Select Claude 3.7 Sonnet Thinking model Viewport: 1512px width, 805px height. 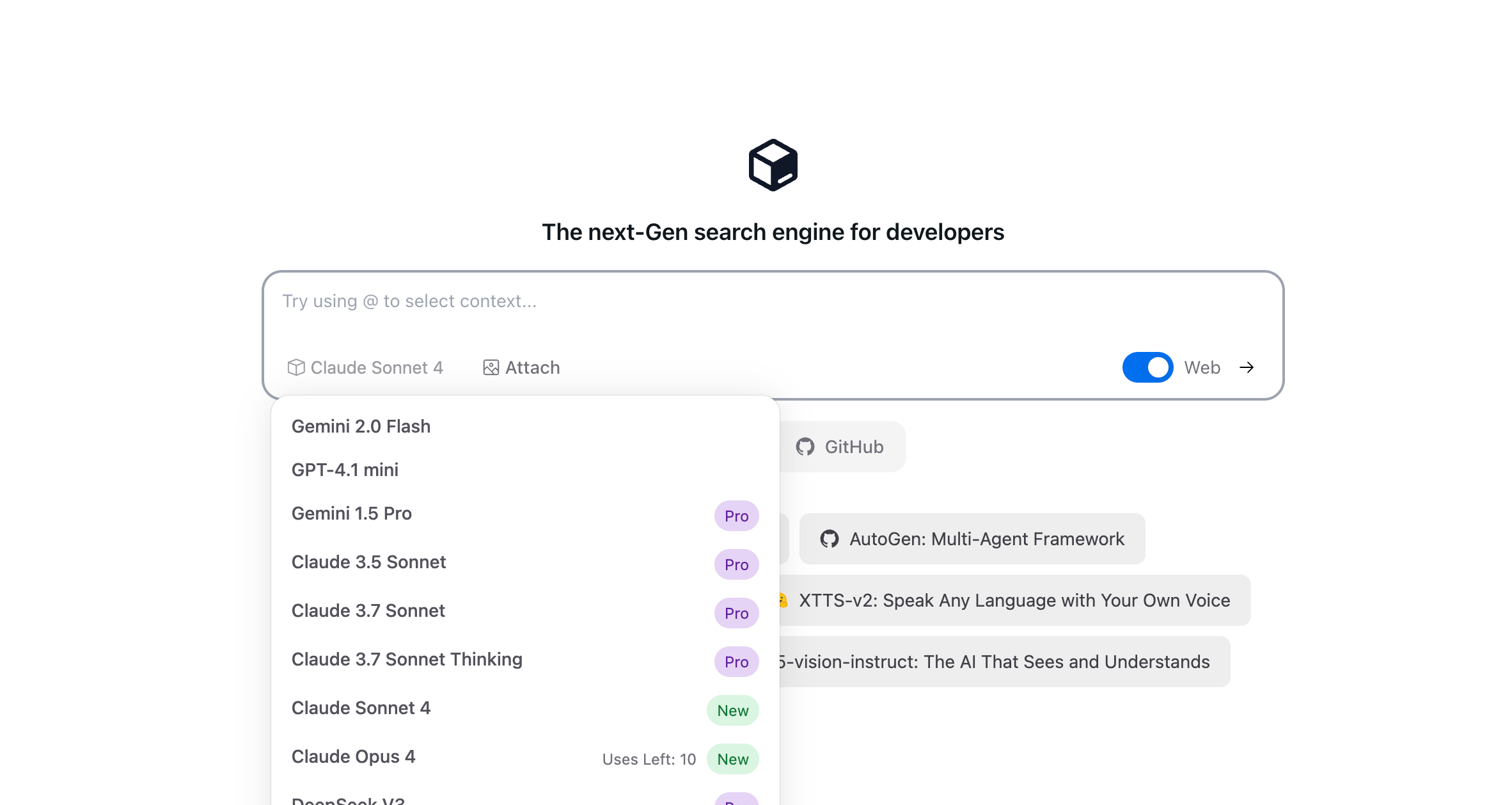[x=525, y=660]
